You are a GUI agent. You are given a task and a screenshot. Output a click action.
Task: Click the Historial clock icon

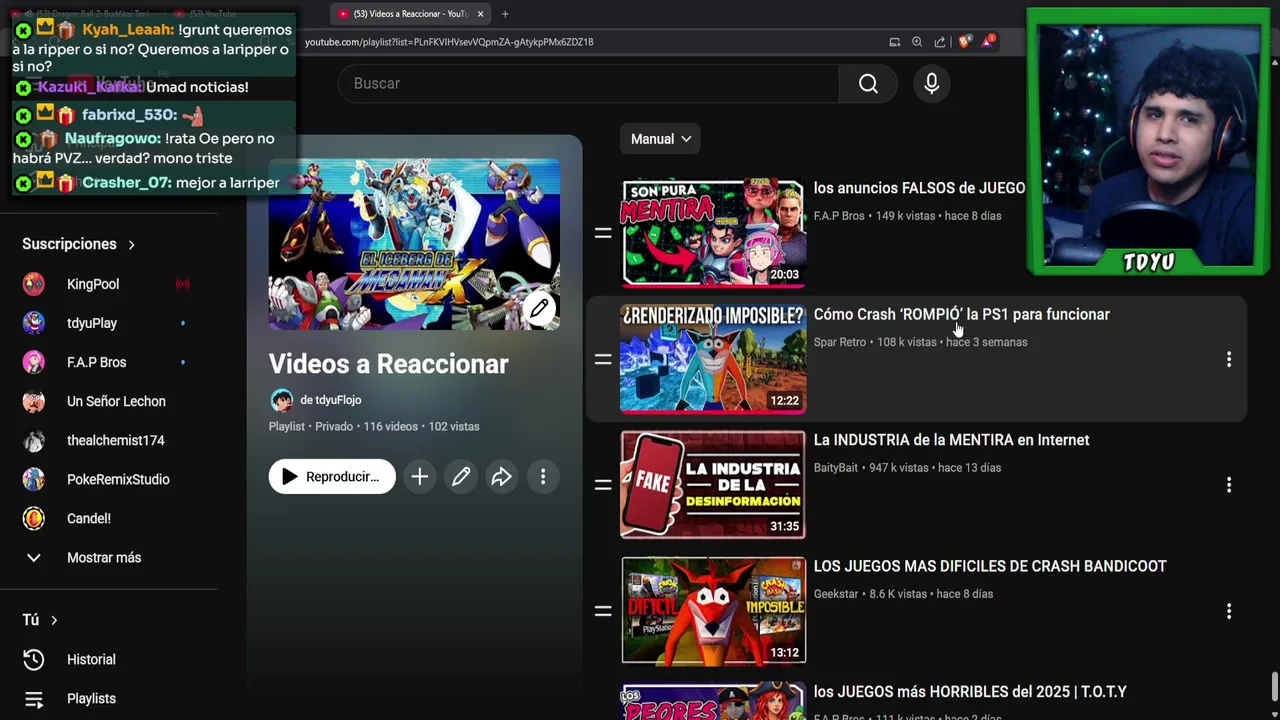[x=34, y=659]
